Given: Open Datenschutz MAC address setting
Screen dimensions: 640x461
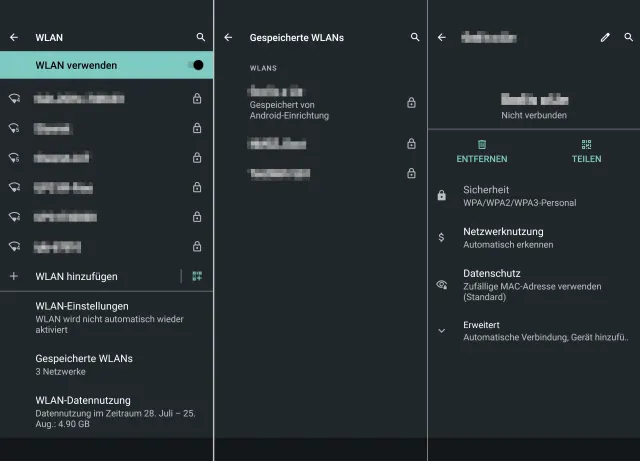Looking at the screenshot, I should click(530, 284).
